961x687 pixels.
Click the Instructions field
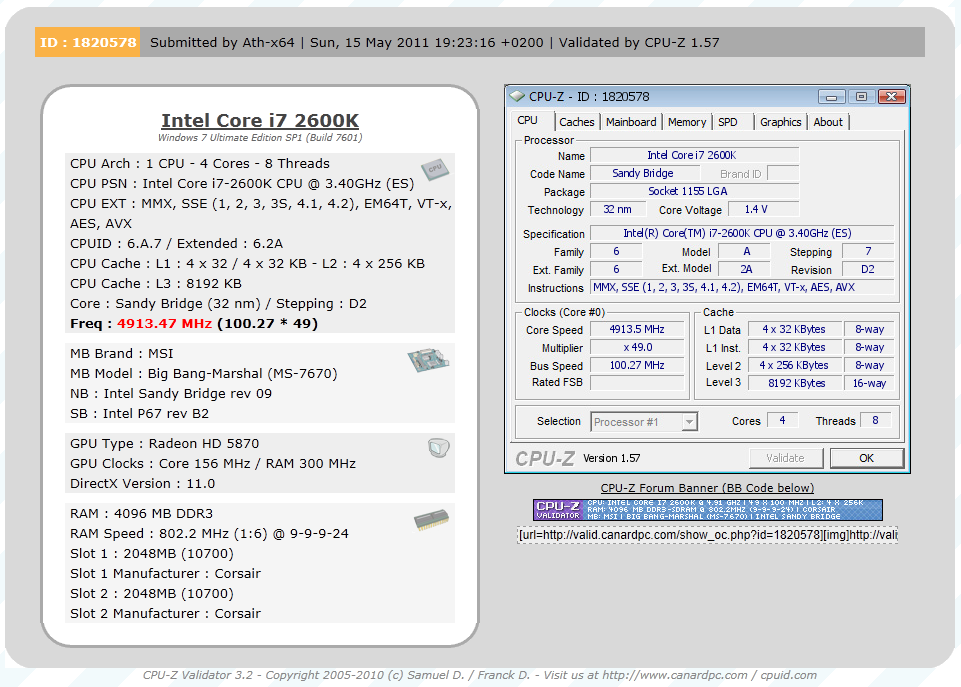pos(742,287)
